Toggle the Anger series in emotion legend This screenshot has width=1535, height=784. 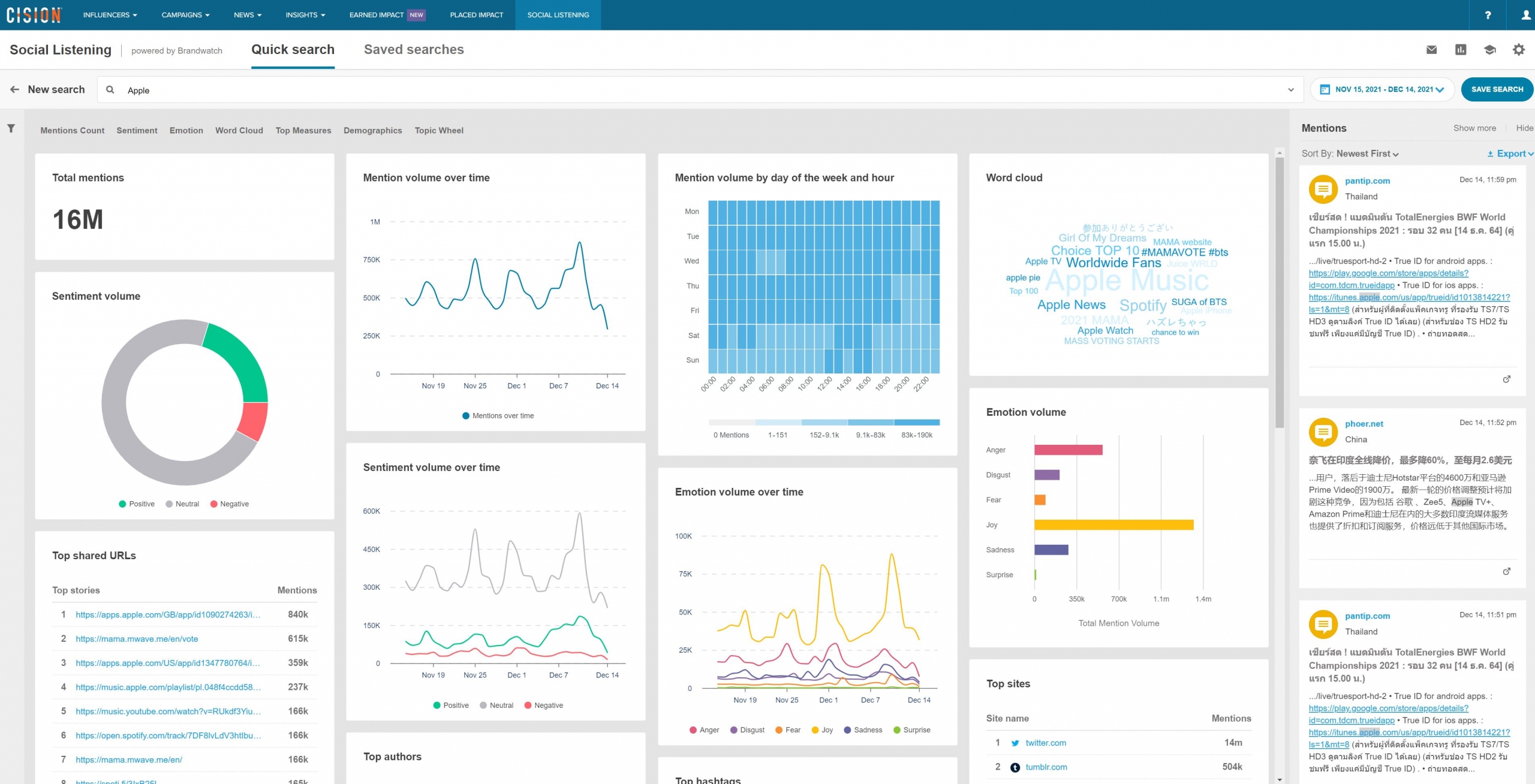tap(705, 729)
